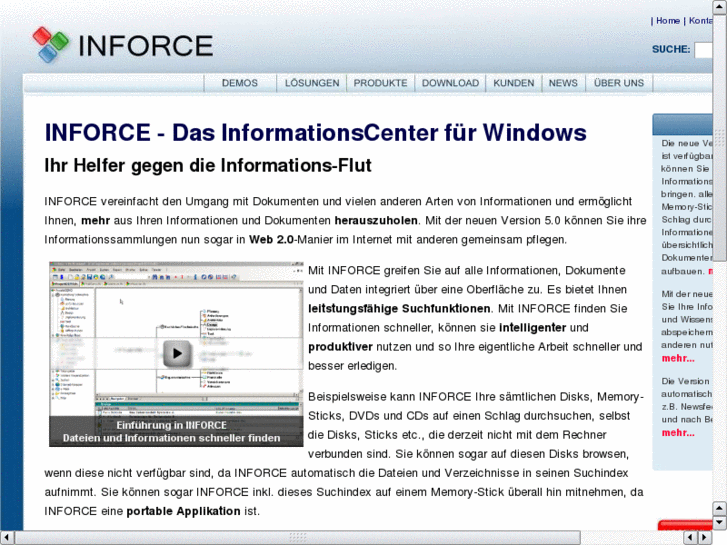The width and height of the screenshot is (727, 545).
Task: Open the Kontakt link at top right
Action: tap(700, 21)
